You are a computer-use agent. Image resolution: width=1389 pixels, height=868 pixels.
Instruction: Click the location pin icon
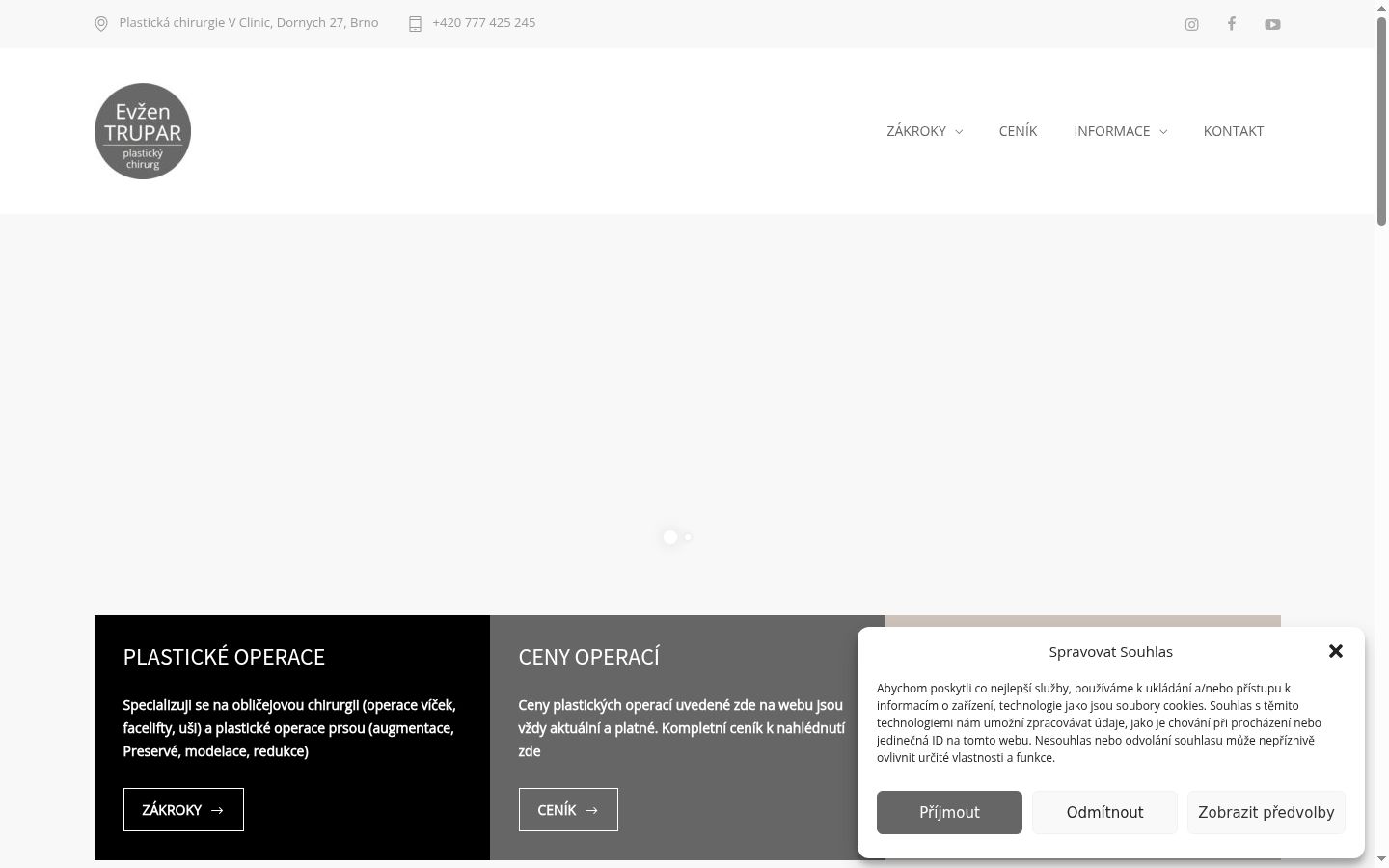(x=101, y=23)
